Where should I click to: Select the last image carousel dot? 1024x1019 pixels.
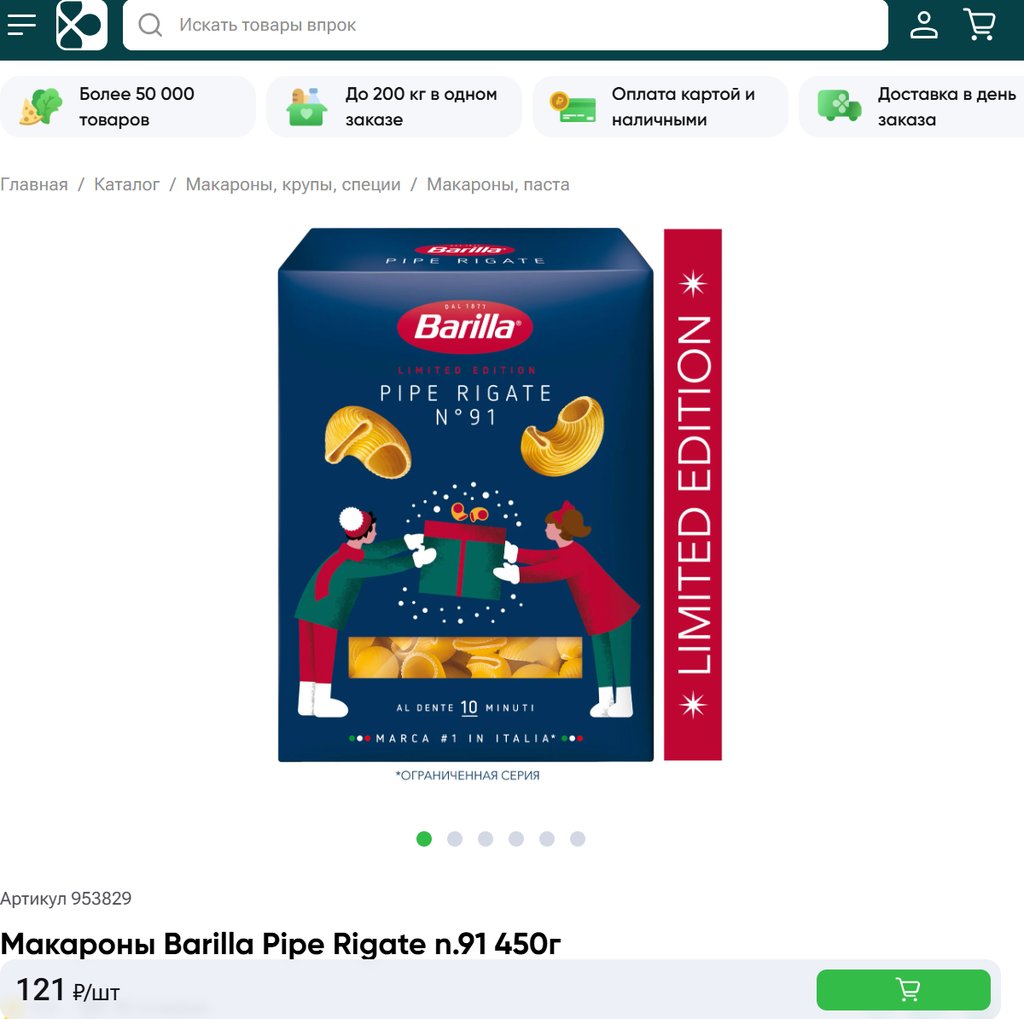577,839
